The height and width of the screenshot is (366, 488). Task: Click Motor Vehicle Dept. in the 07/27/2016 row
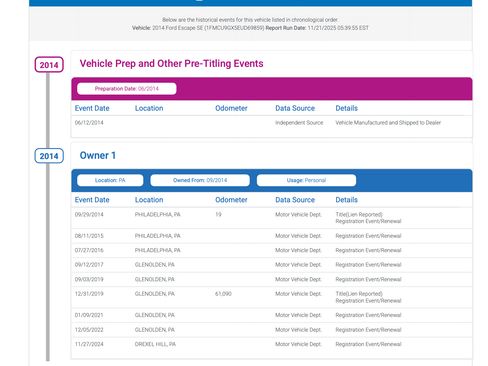coord(298,250)
